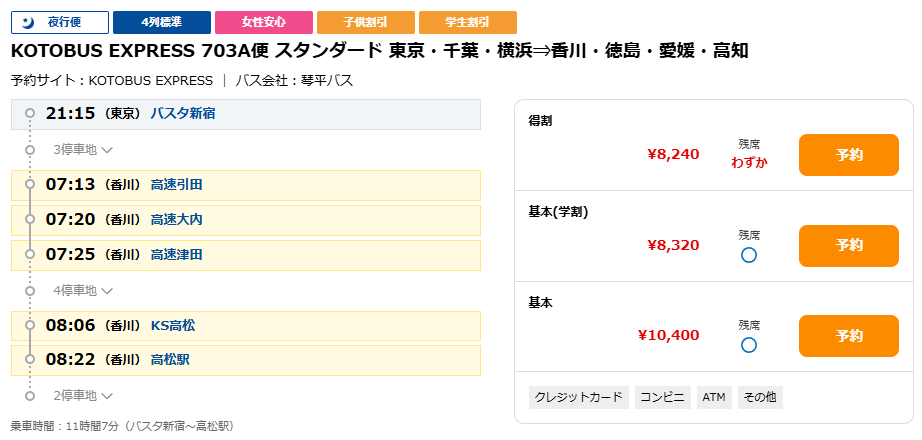The image size is (922, 440).
Task: Click the 学生割引 tag
Action: click(468, 22)
